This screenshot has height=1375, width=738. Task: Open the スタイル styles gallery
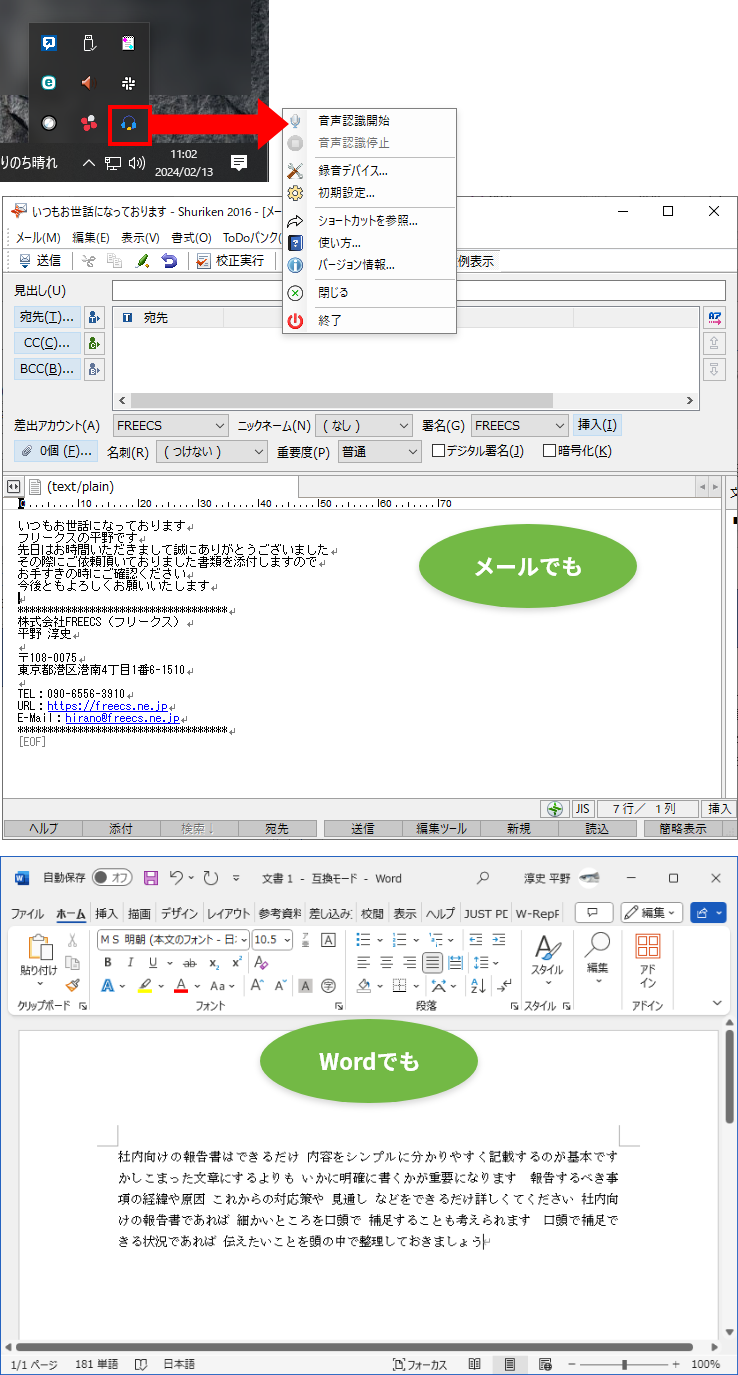[x=547, y=961]
